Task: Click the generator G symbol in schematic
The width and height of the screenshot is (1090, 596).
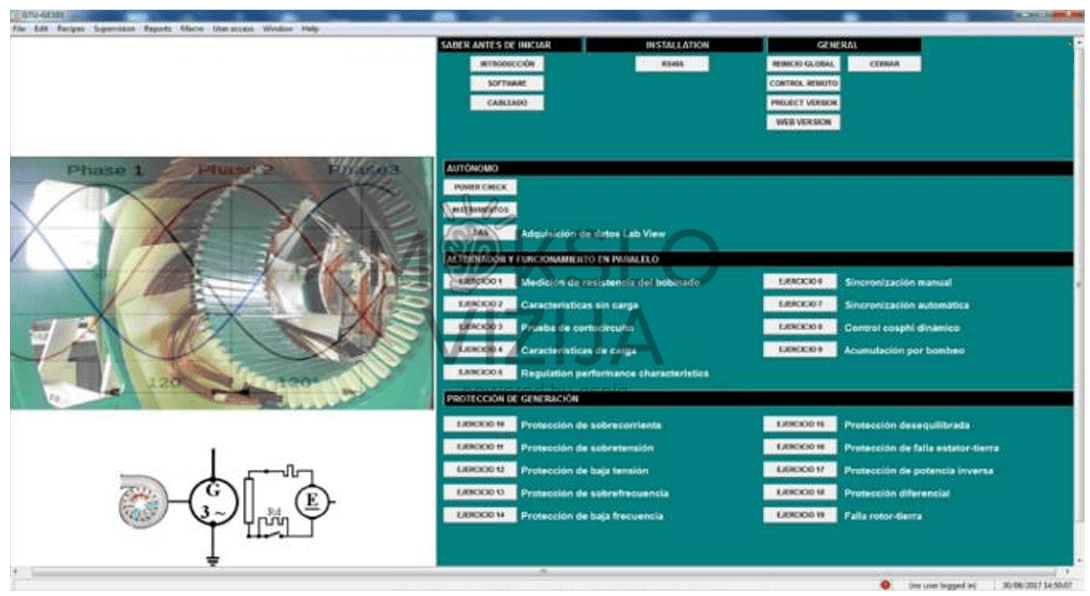Action: point(213,499)
